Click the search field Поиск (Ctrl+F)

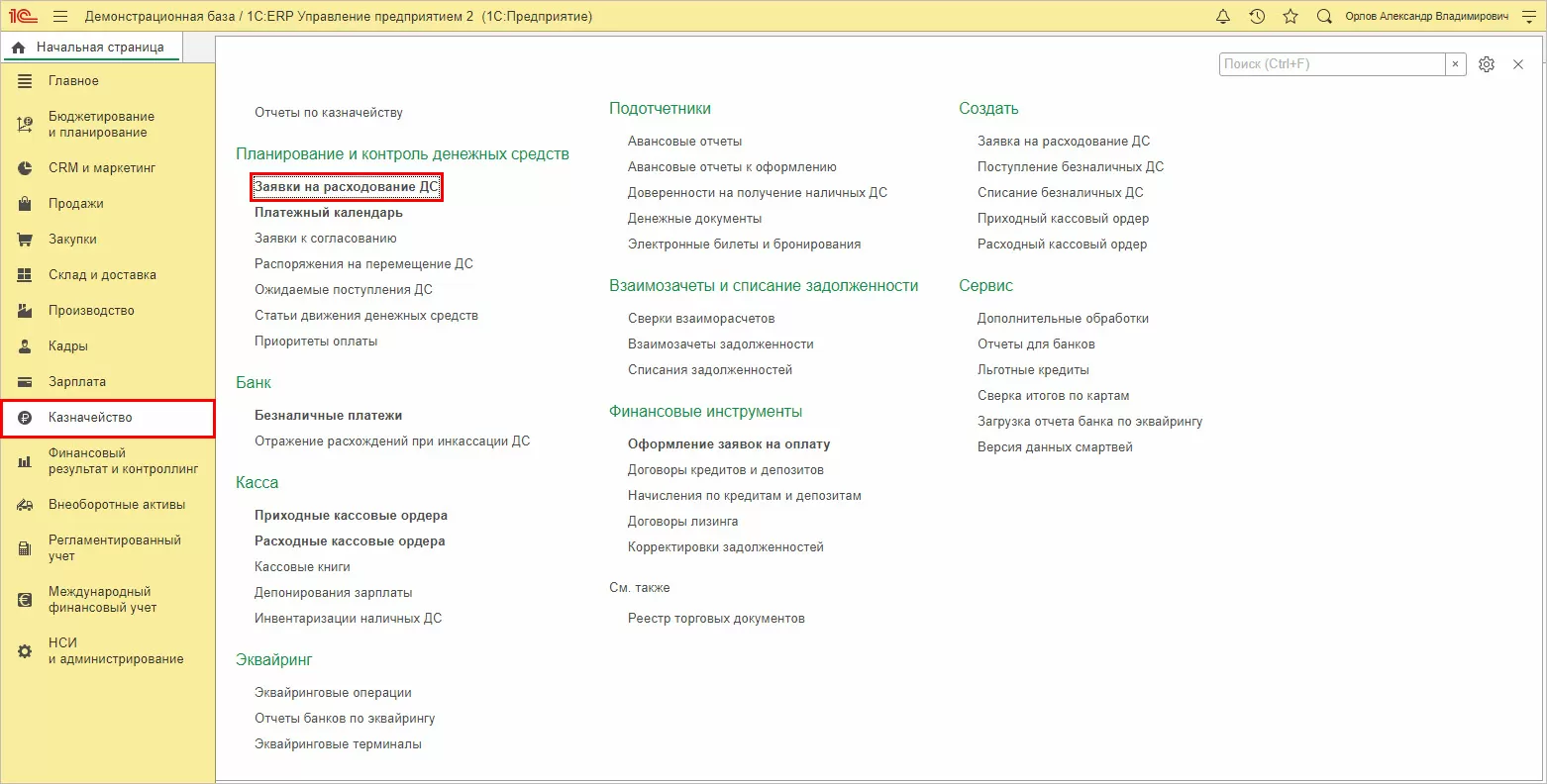1332,64
